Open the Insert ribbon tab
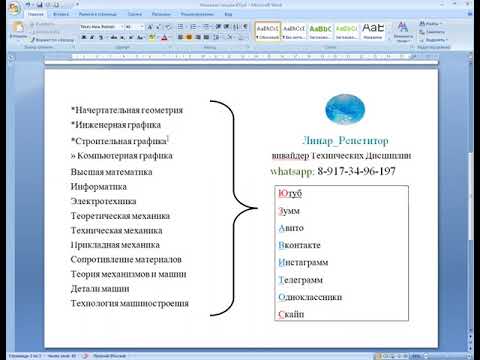The width and height of the screenshot is (480, 360). pos(61,14)
